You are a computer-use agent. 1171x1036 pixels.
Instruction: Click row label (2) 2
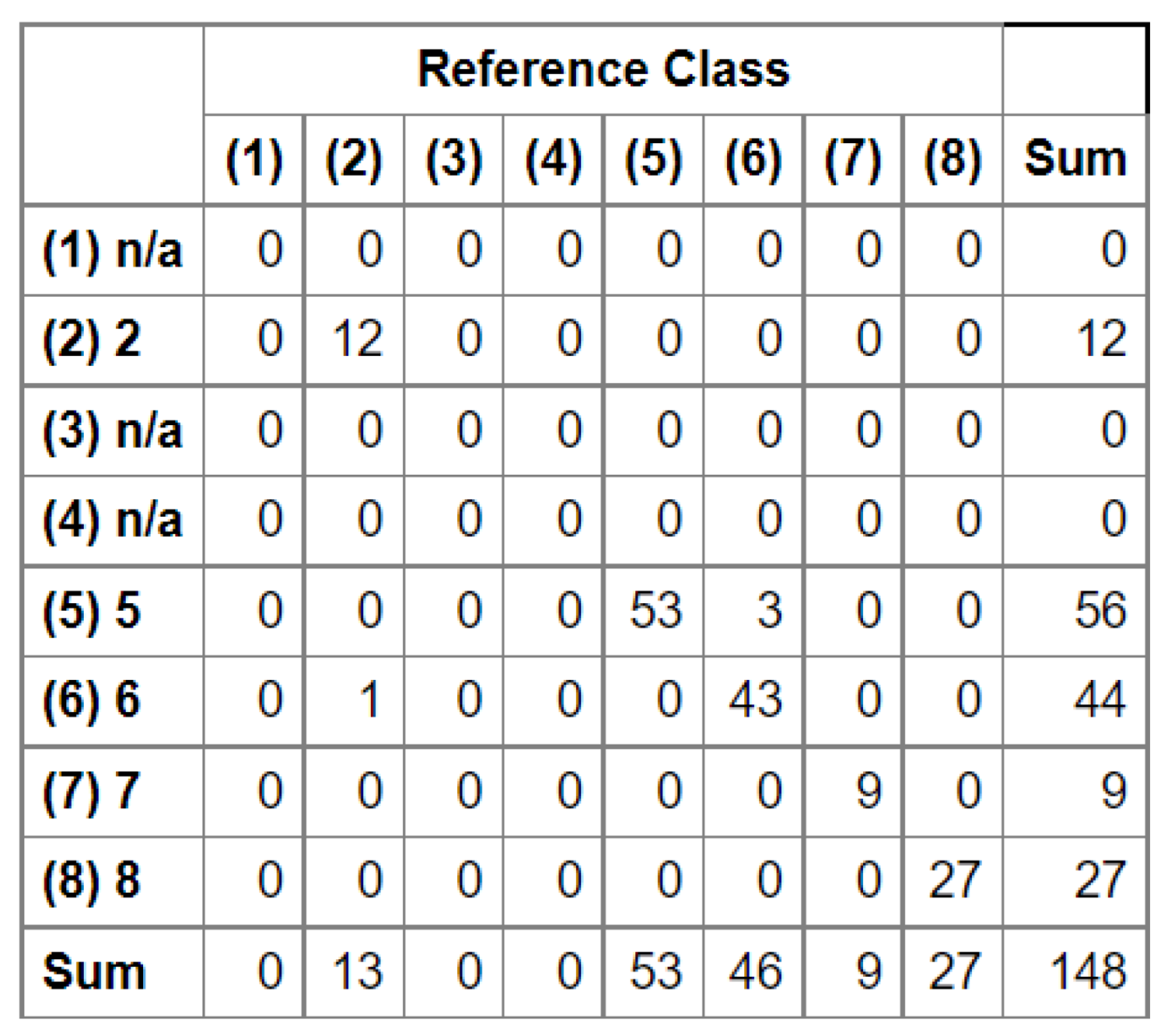(92, 340)
